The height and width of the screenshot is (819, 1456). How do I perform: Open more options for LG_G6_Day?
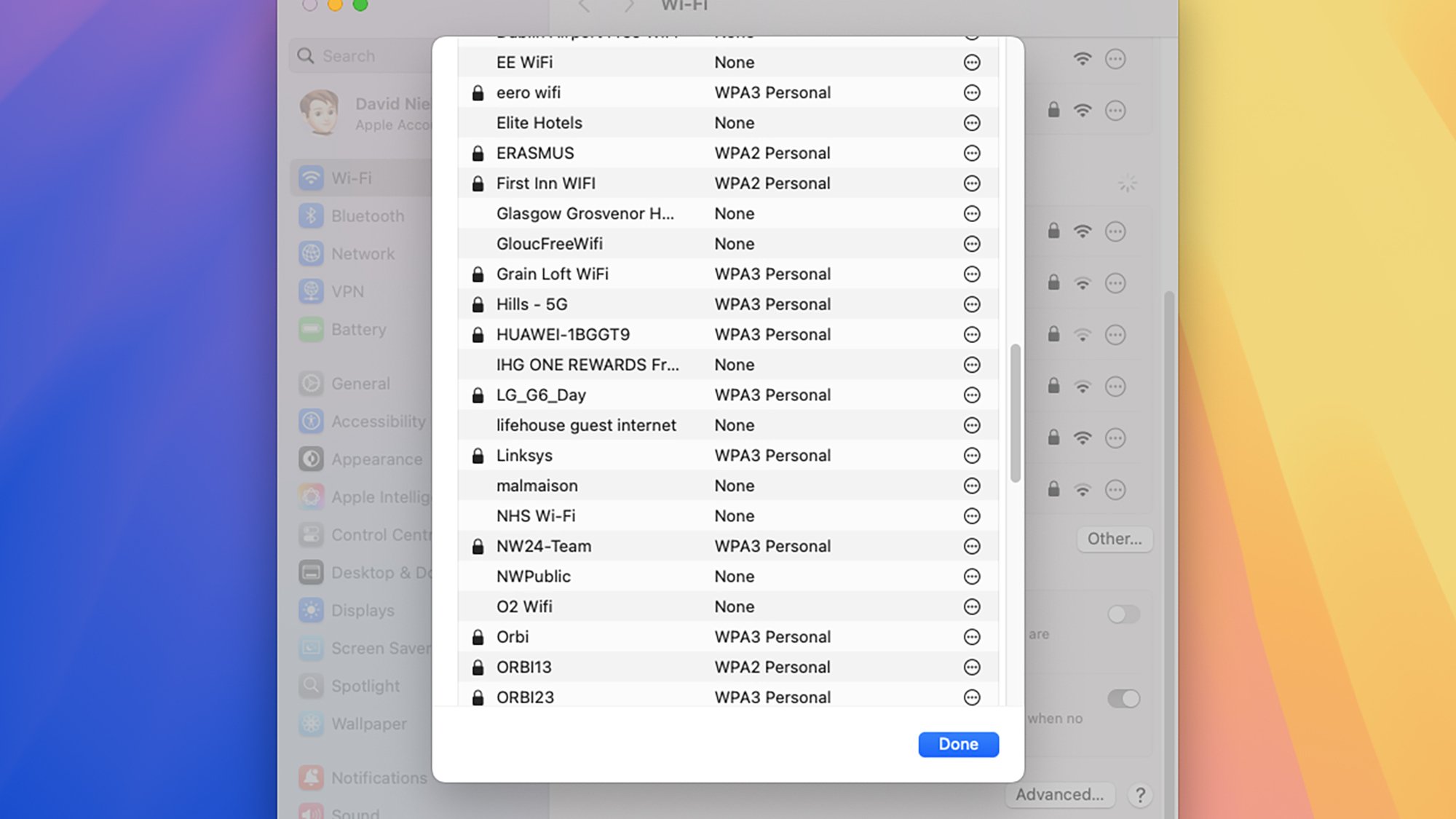click(x=971, y=395)
